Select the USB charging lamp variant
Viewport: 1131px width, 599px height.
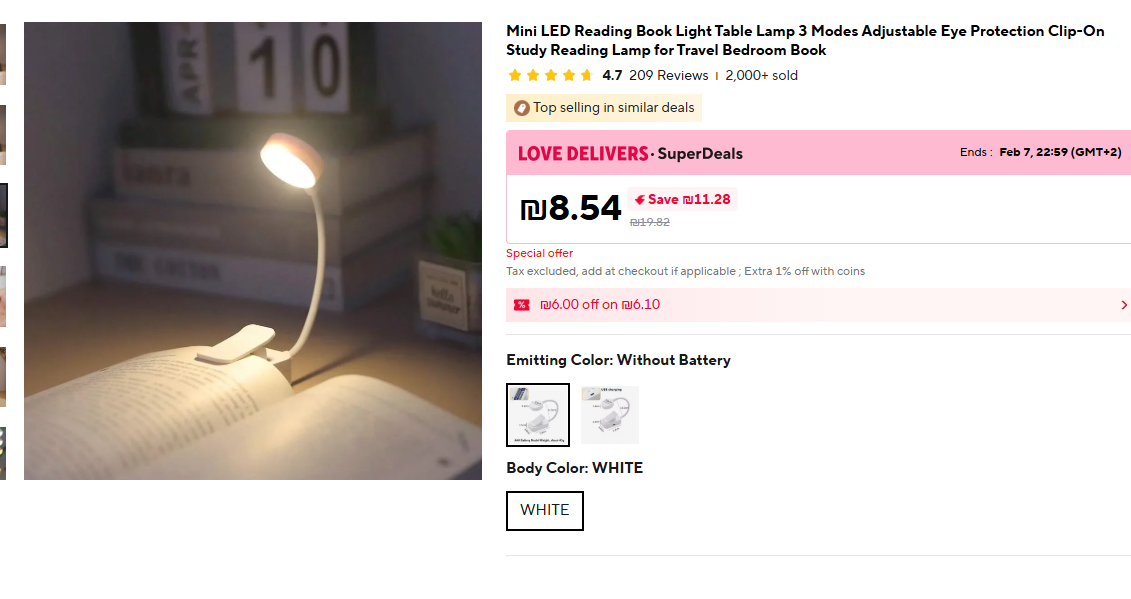pos(609,415)
